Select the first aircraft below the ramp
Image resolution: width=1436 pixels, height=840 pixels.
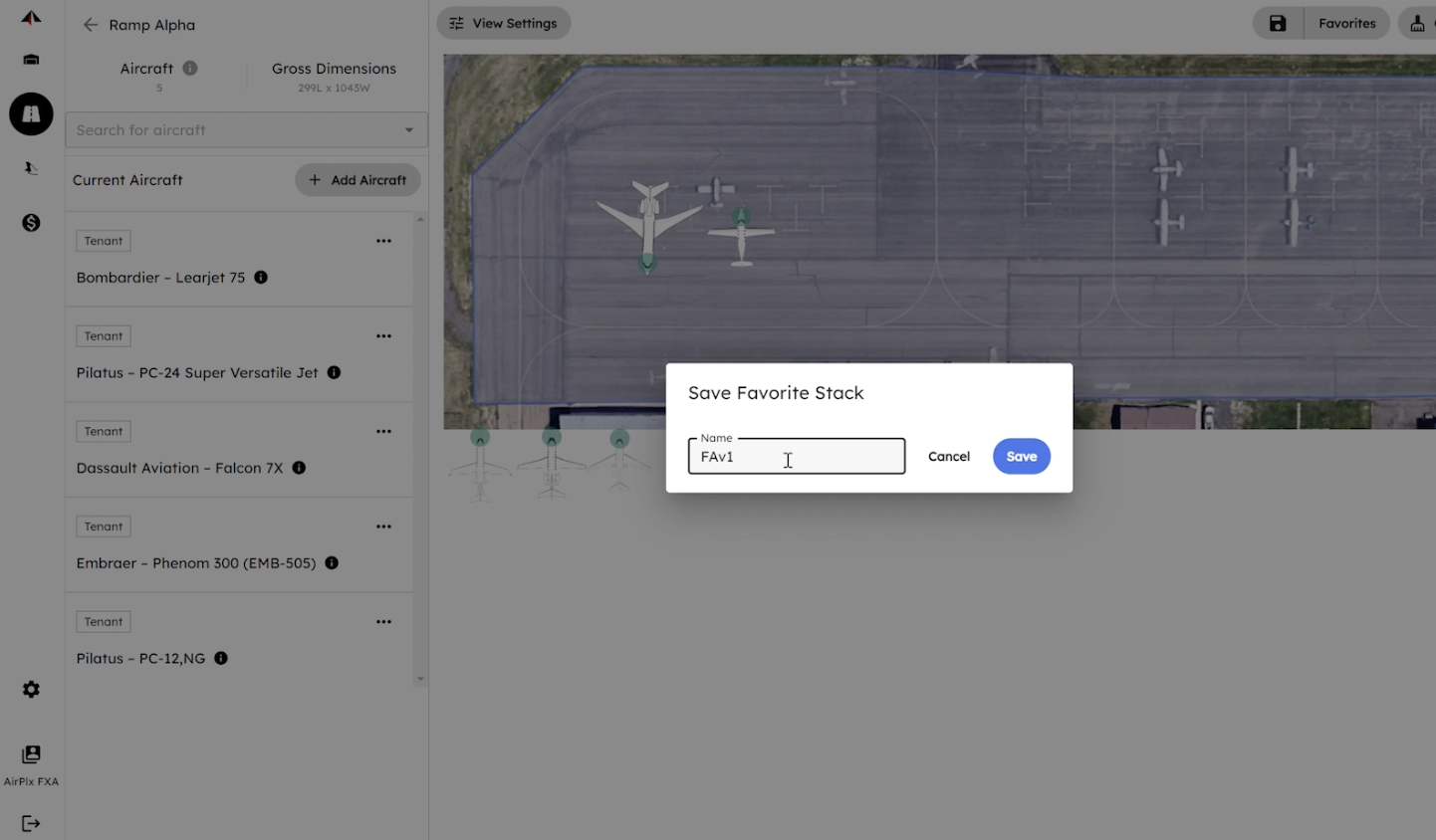pyautogui.click(x=480, y=466)
